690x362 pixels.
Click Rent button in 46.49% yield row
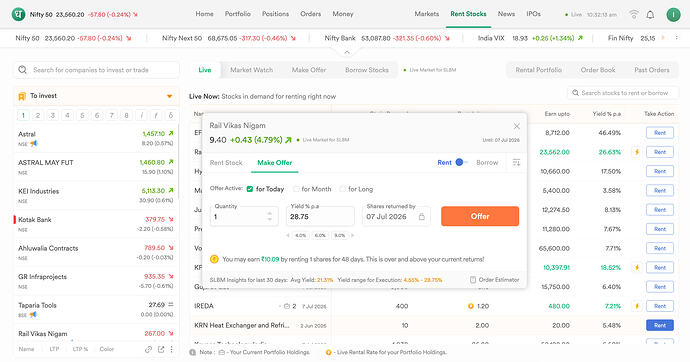coord(660,133)
